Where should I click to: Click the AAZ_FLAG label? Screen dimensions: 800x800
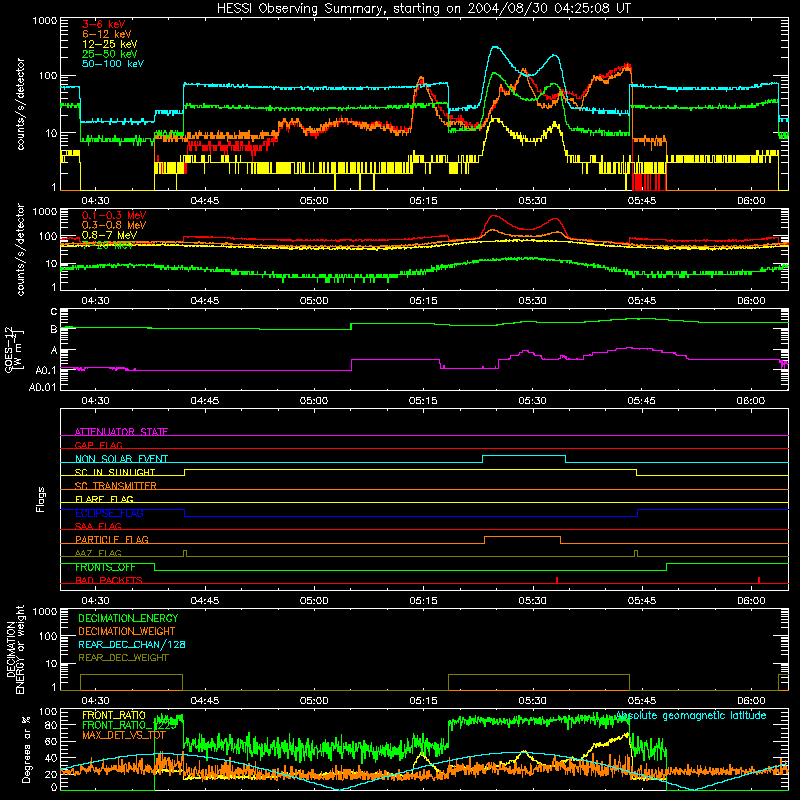coord(98,553)
